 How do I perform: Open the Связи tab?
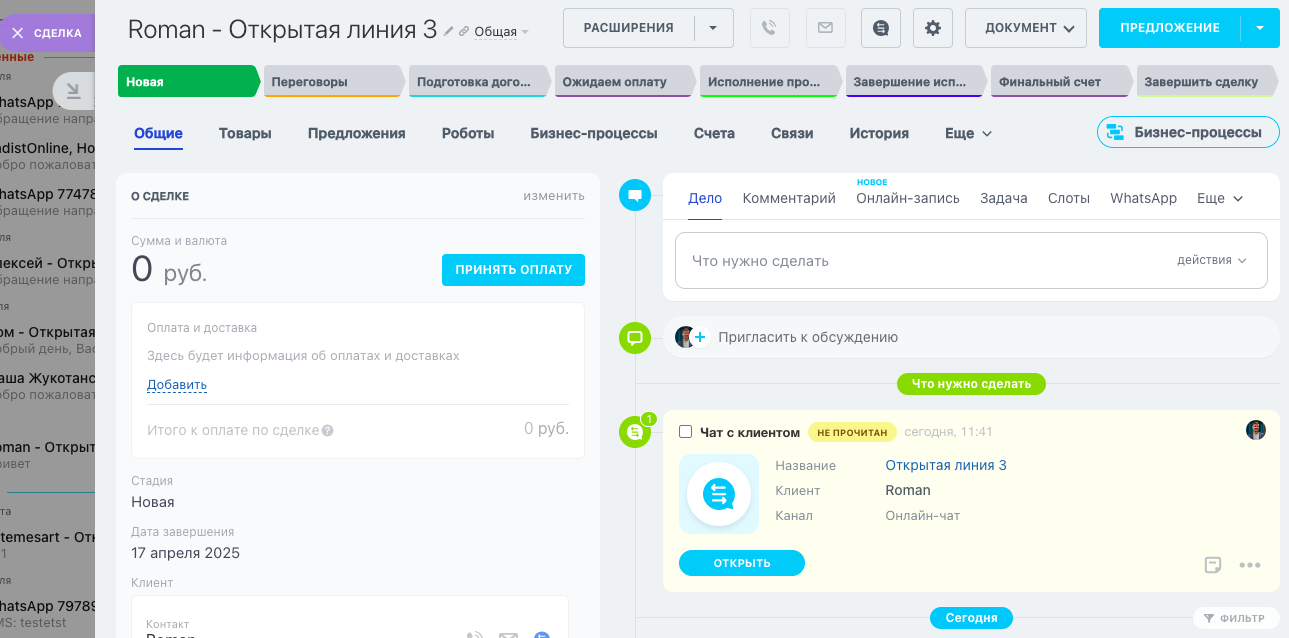[x=792, y=133]
